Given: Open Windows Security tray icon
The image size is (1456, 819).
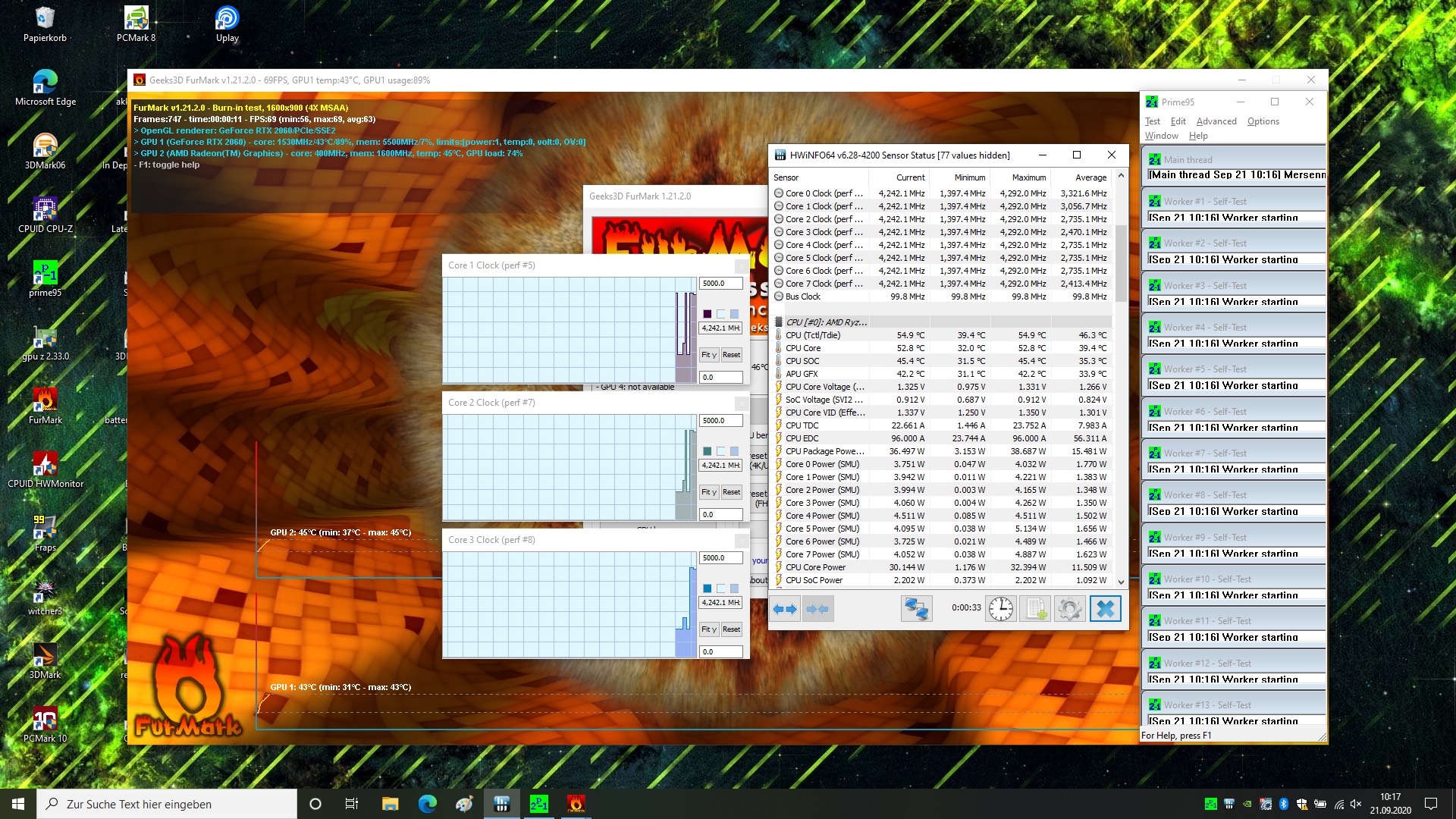Looking at the screenshot, I should point(1302,804).
